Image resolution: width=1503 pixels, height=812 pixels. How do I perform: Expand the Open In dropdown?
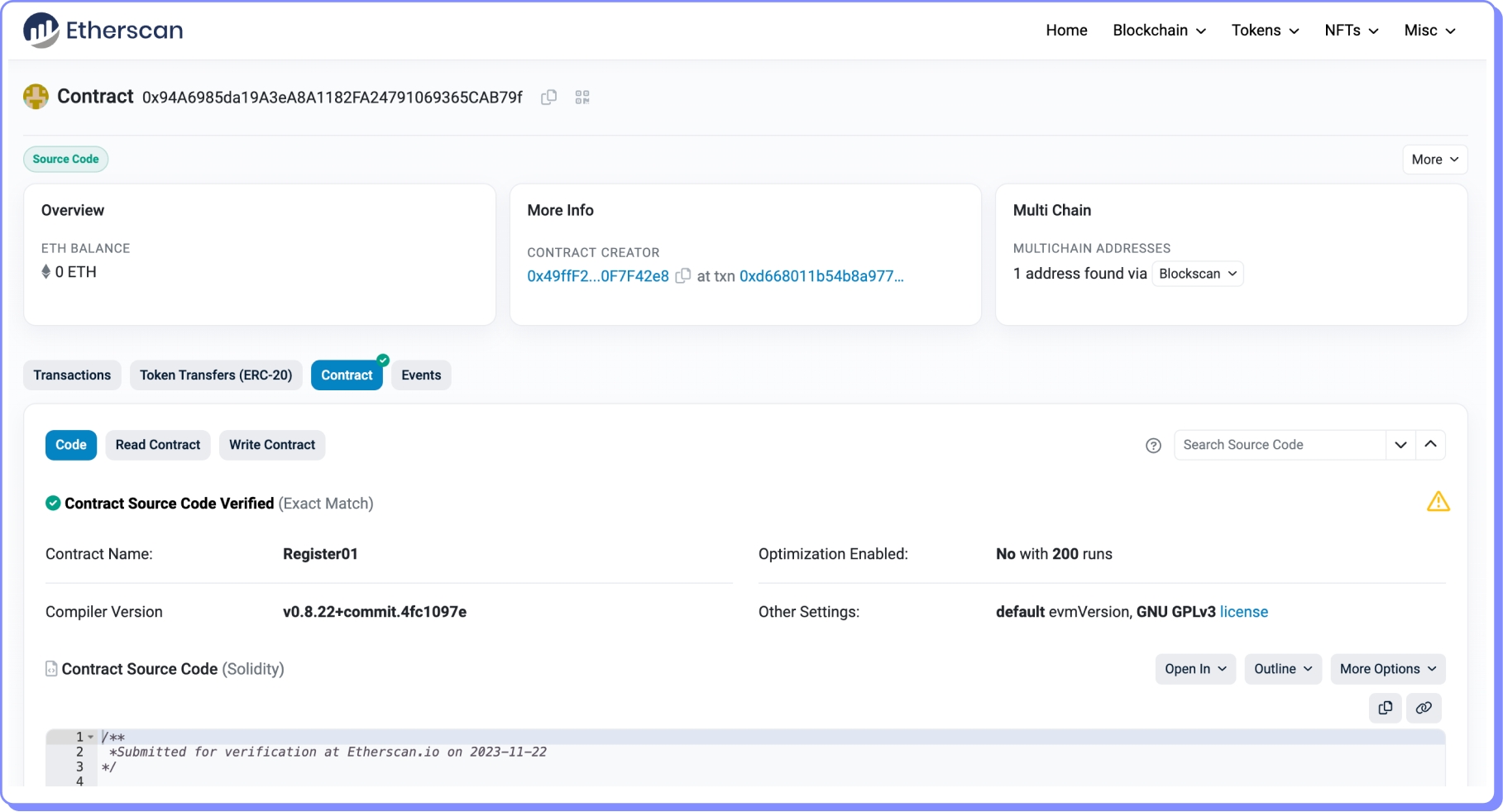tap(1195, 669)
